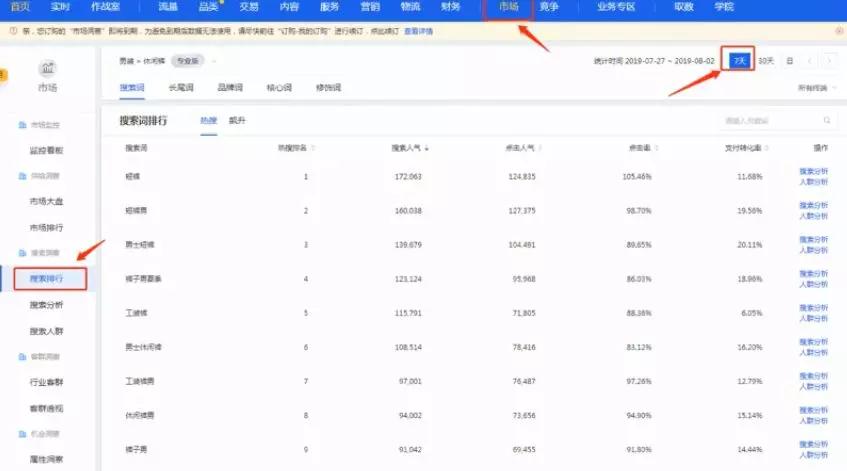Screen dimensions: 847x471
Task: Select the 7天 time range button
Action: 739,61
